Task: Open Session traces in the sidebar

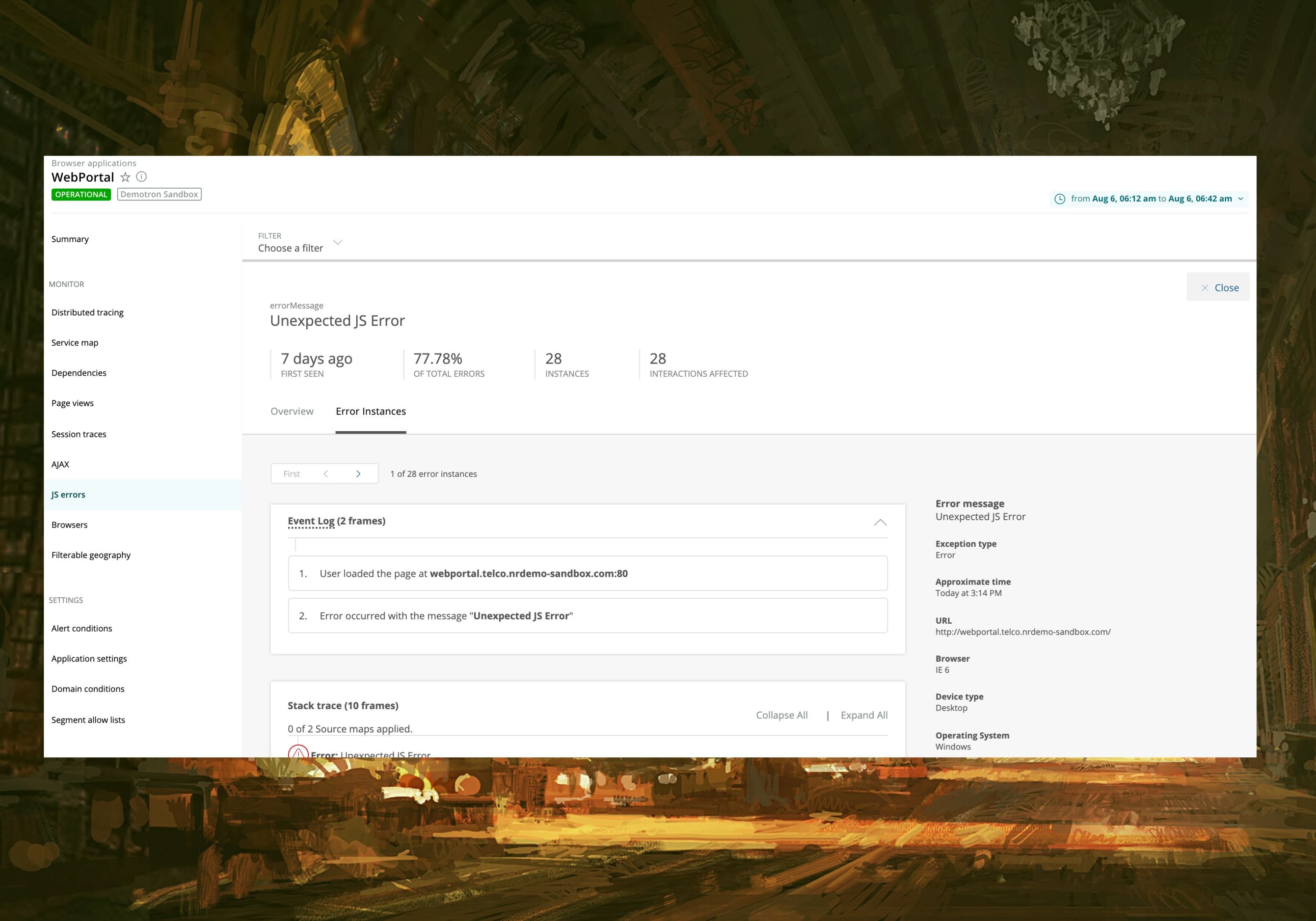Action: tap(79, 435)
